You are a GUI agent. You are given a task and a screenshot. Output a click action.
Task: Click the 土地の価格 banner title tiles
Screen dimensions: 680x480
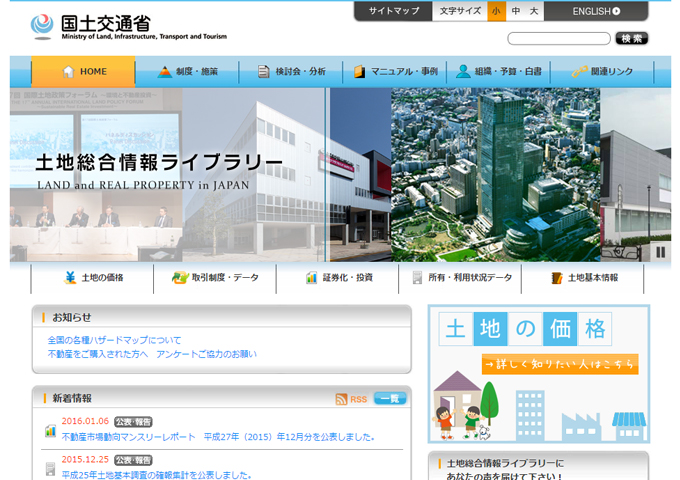pos(525,329)
